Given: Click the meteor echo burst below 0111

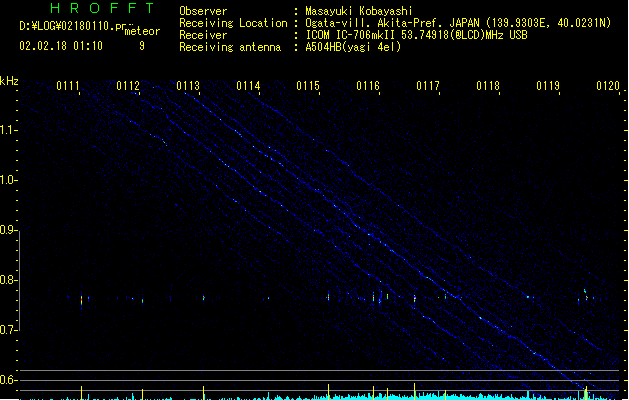Looking at the screenshot, I should pos(81,300).
